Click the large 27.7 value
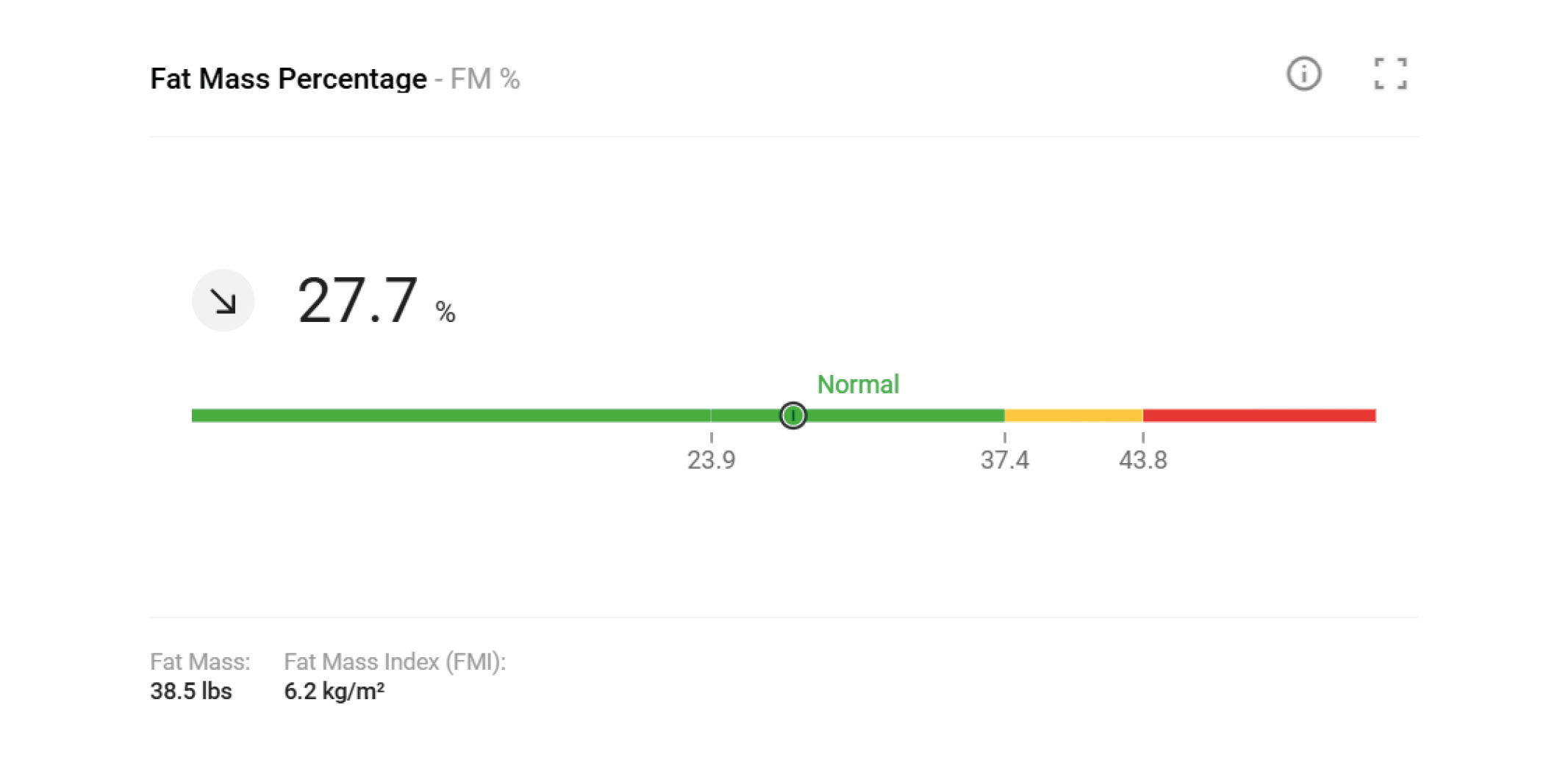 click(357, 301)
